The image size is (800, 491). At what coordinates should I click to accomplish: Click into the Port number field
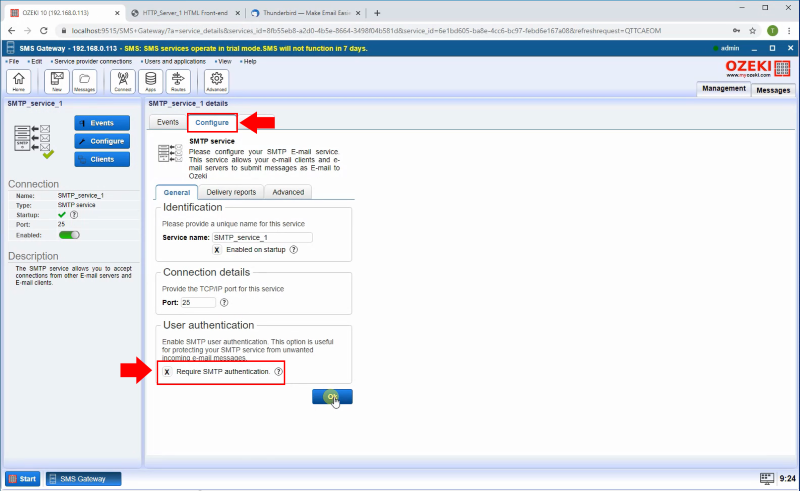198,302
